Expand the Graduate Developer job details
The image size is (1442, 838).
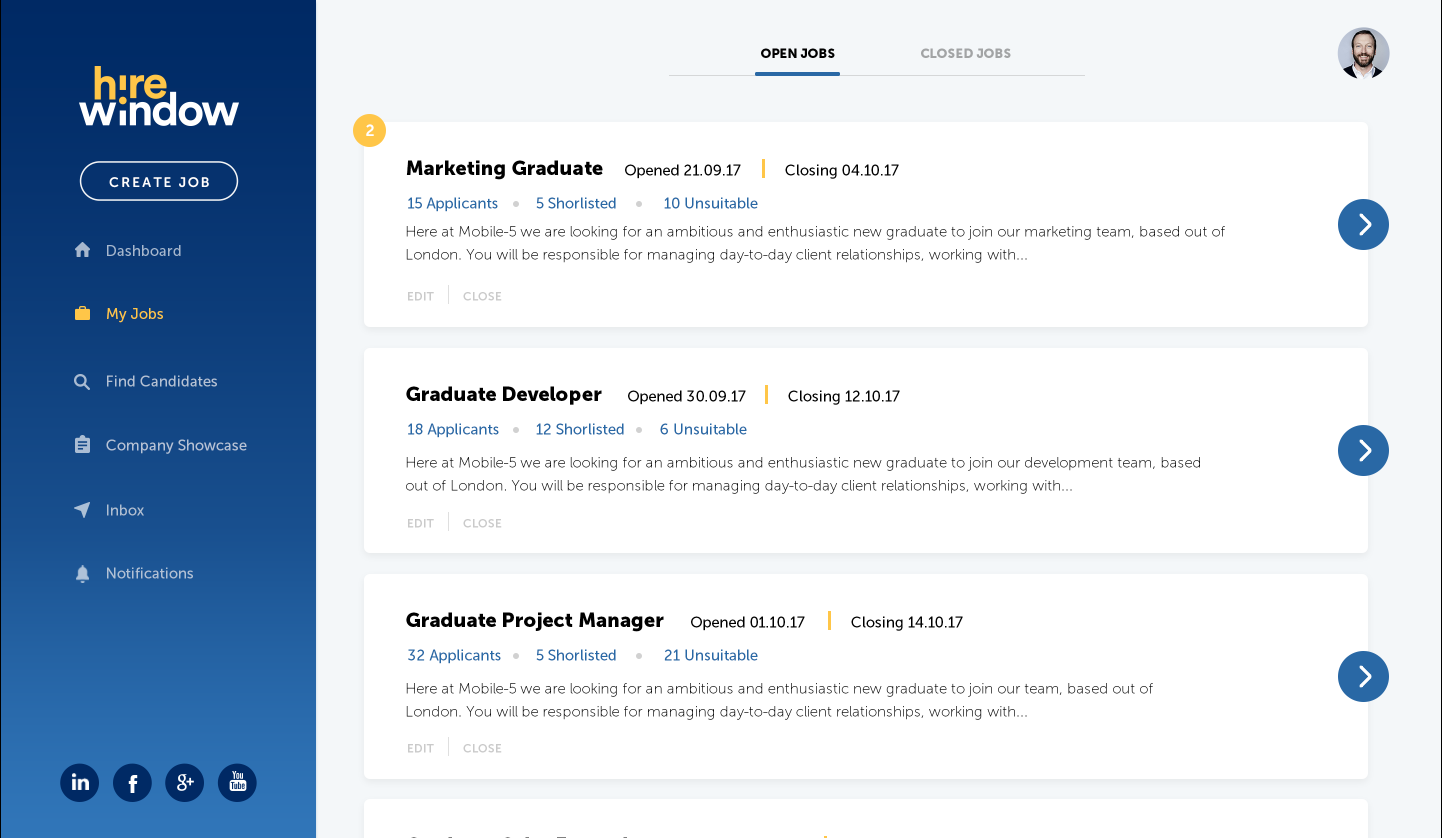(x=1363, y=450)
